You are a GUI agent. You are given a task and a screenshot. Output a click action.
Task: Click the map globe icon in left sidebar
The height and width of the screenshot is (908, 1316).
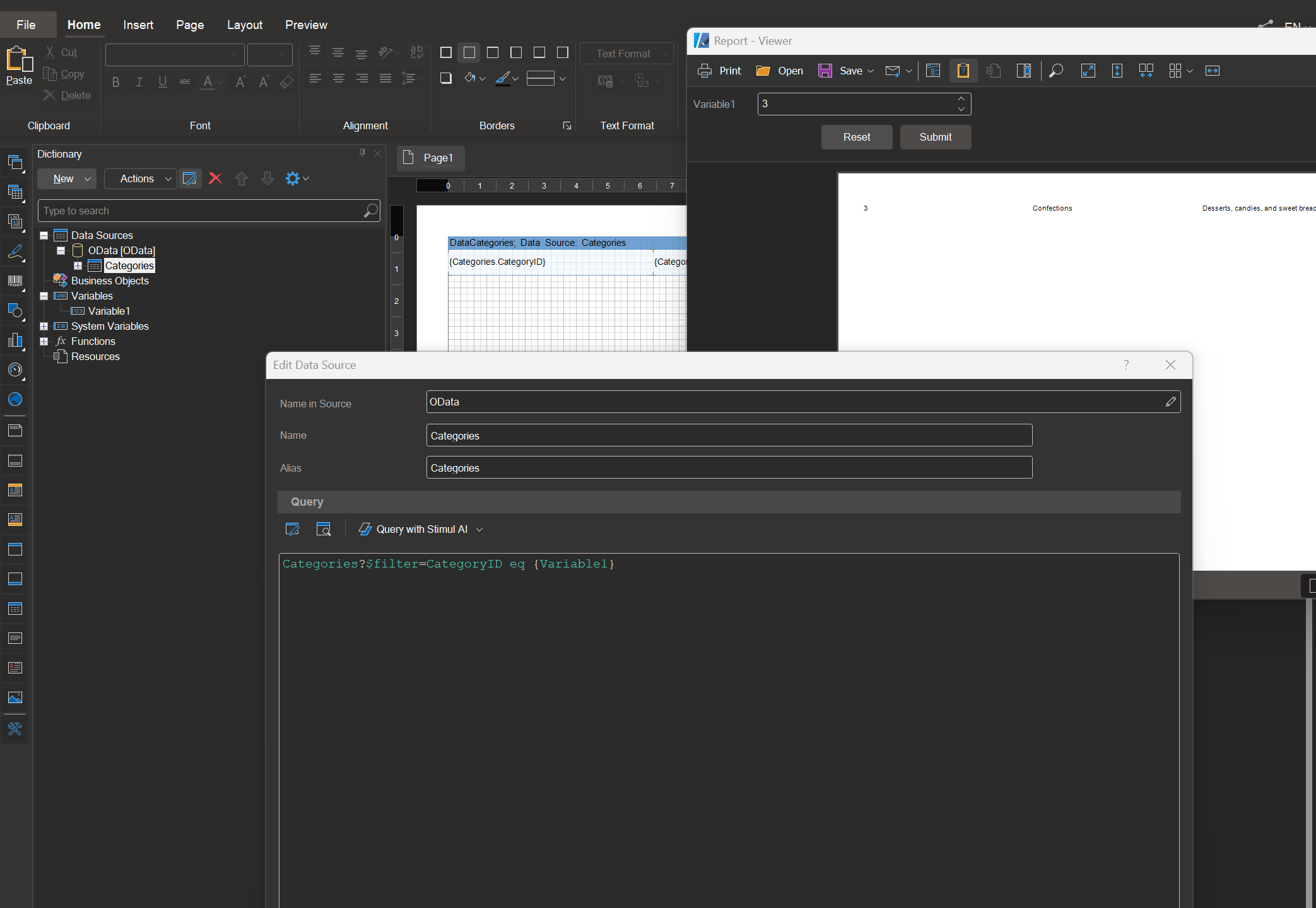(x=15, y=399)
